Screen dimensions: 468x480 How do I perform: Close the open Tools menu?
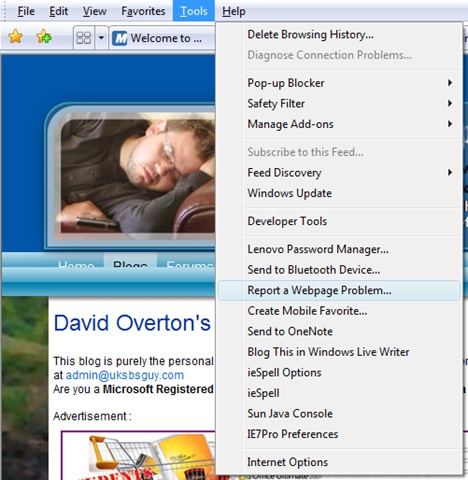pyautogui.click(x=194, y=11)
